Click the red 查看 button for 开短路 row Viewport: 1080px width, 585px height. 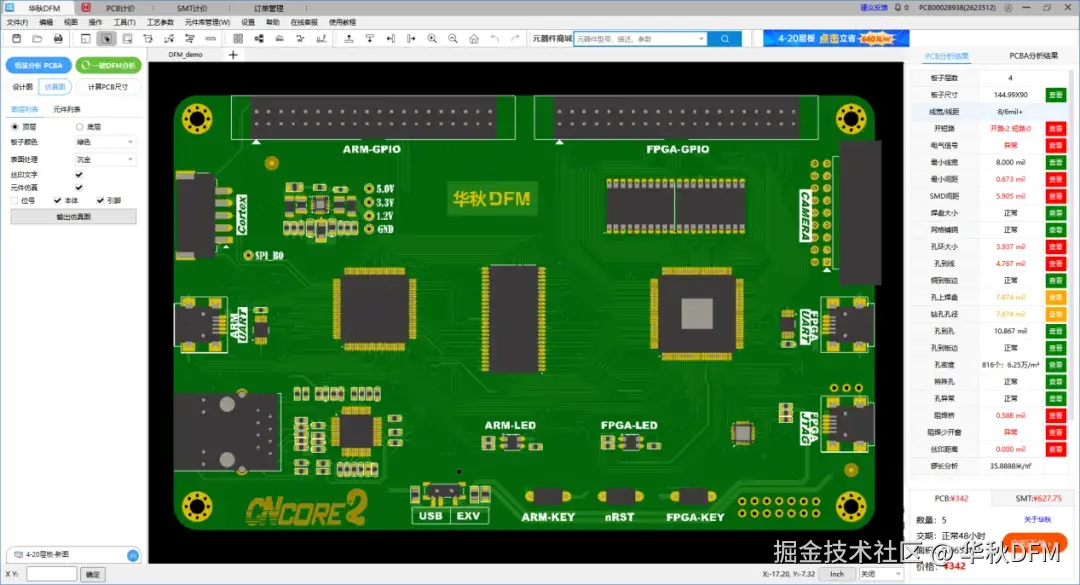pos(1056,129)
